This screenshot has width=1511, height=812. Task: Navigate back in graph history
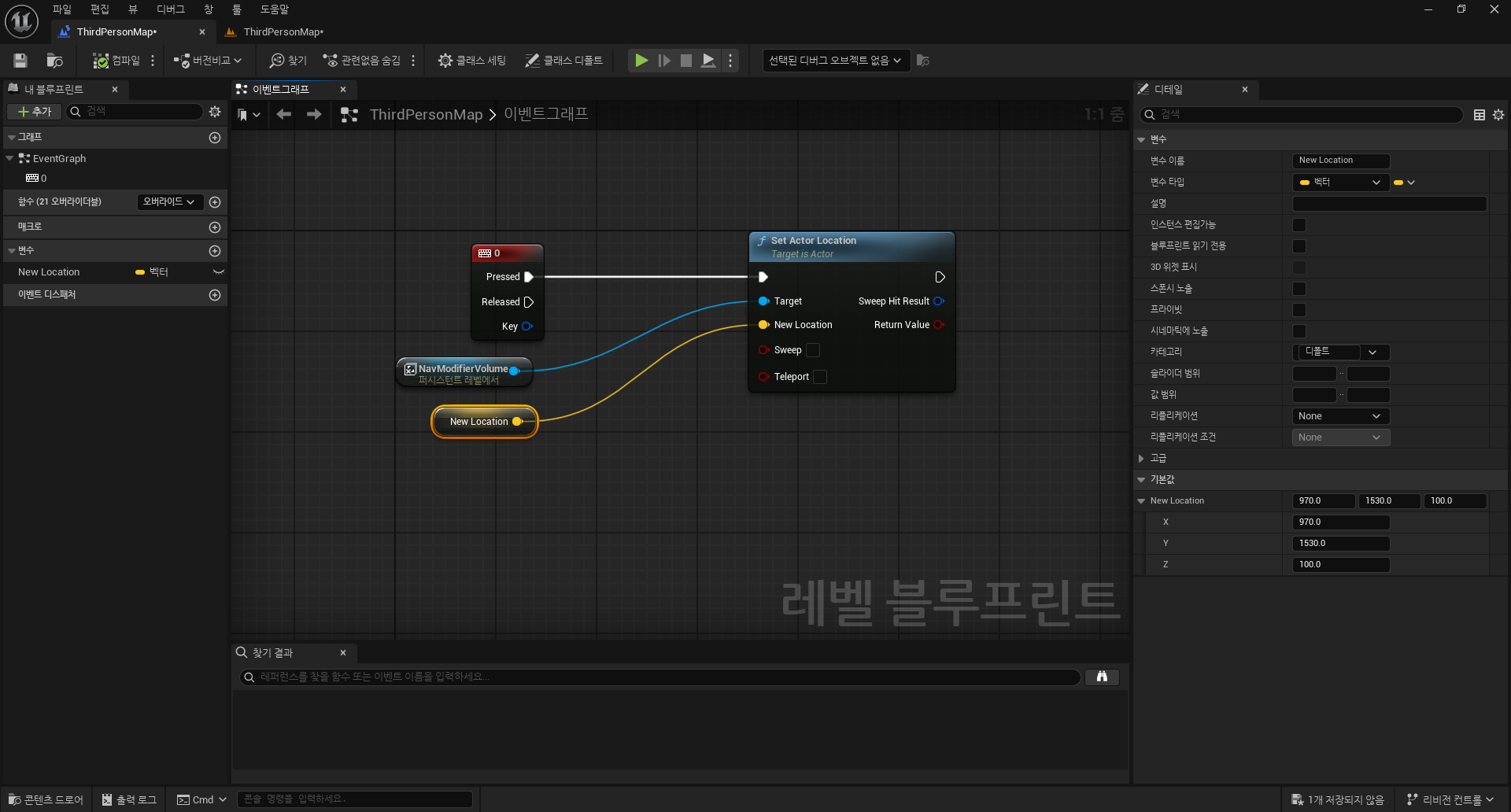(284, 115)
